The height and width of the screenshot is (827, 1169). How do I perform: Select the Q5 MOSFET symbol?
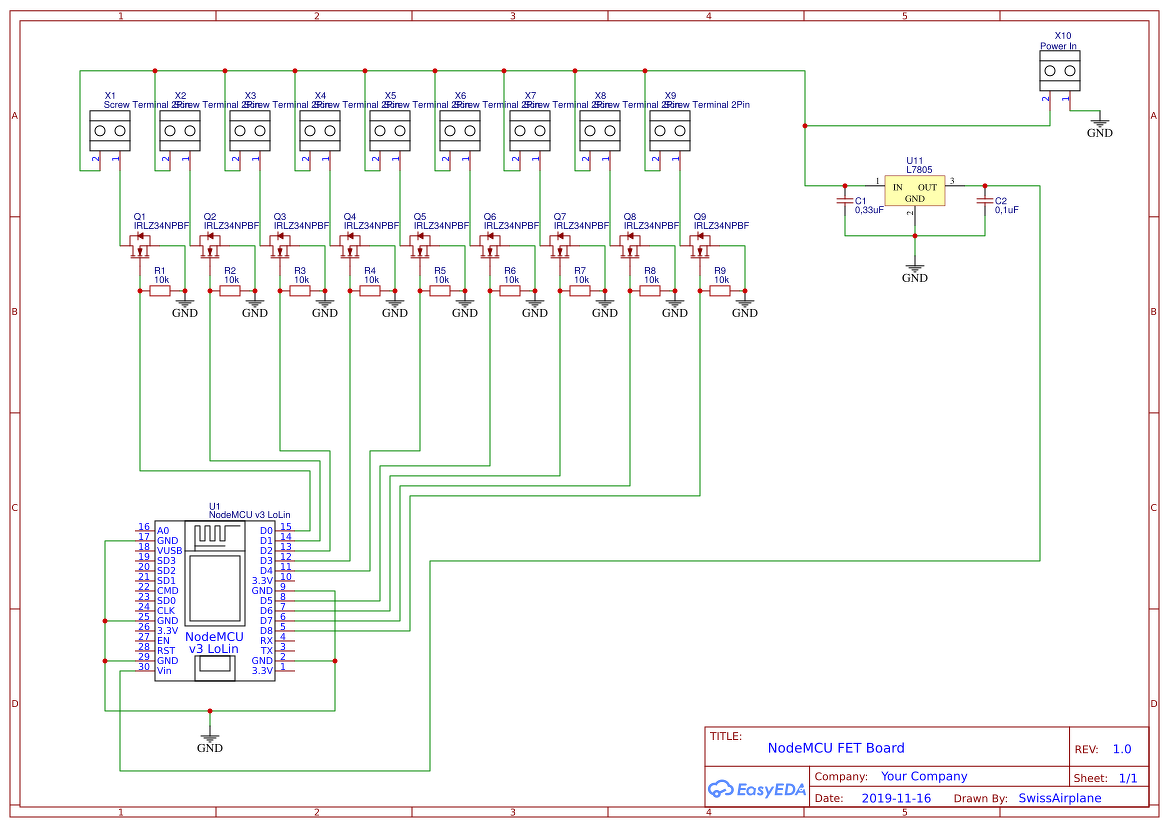(420, 245)
